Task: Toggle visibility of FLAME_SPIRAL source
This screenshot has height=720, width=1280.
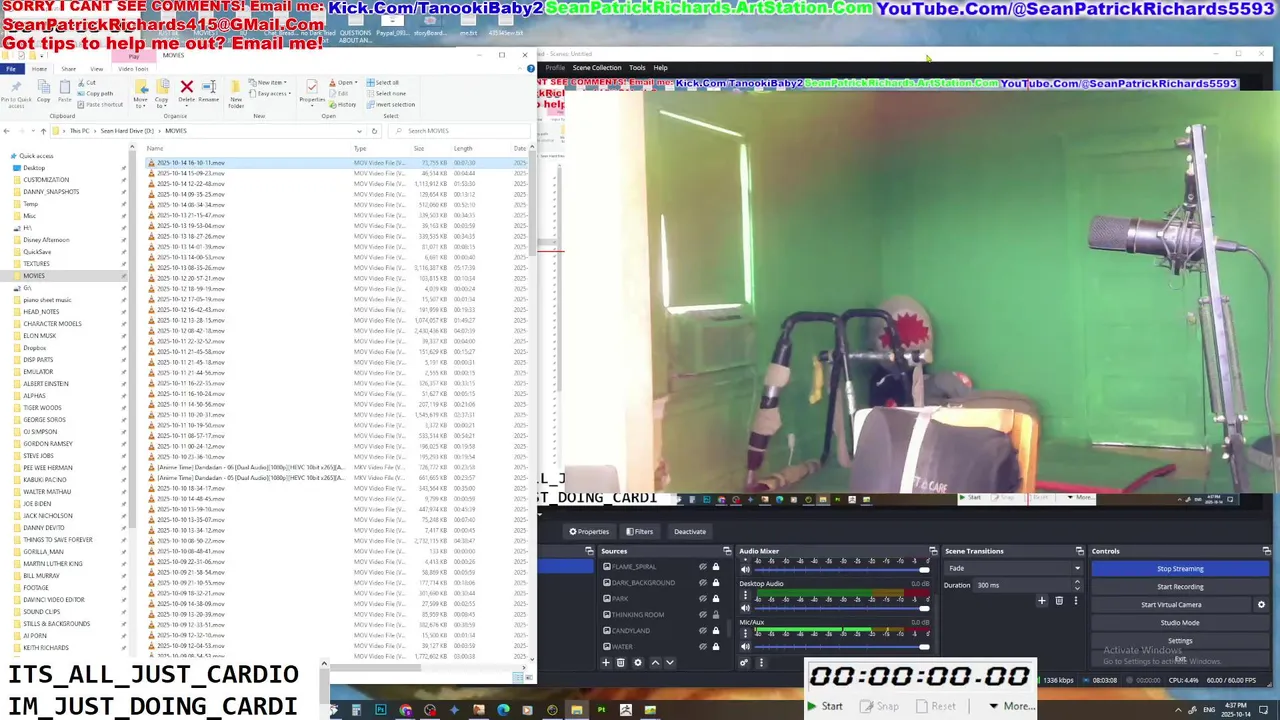Action: click(702, 567)
